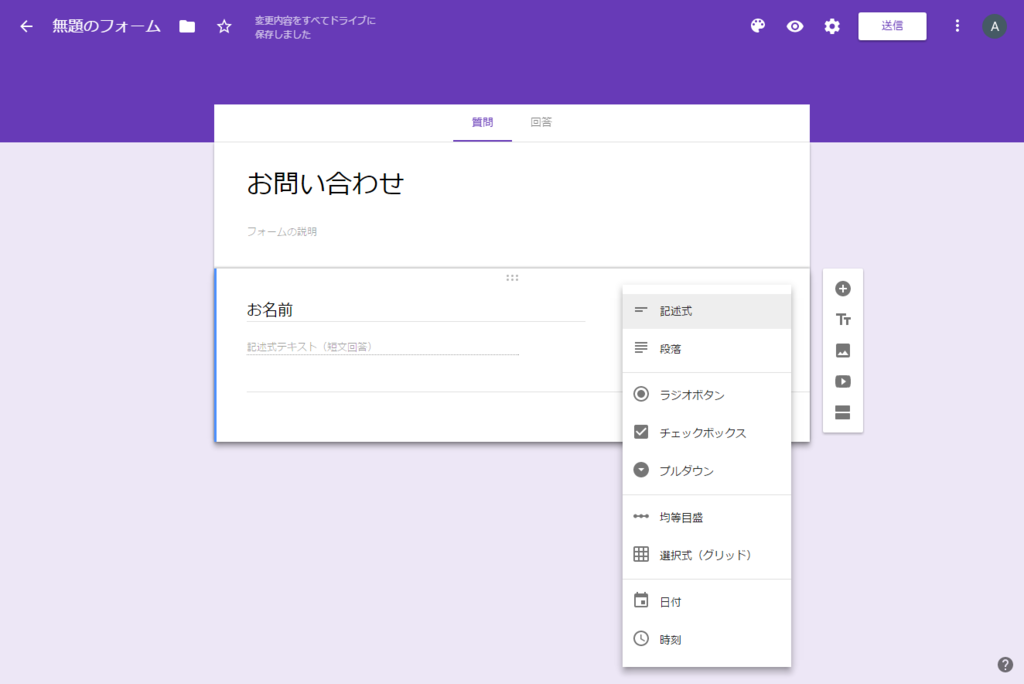Screen dimensions: 1024x684
Task: Click the 変更内容をすべてドライブに保存しました status text
Action: point(315,27)
